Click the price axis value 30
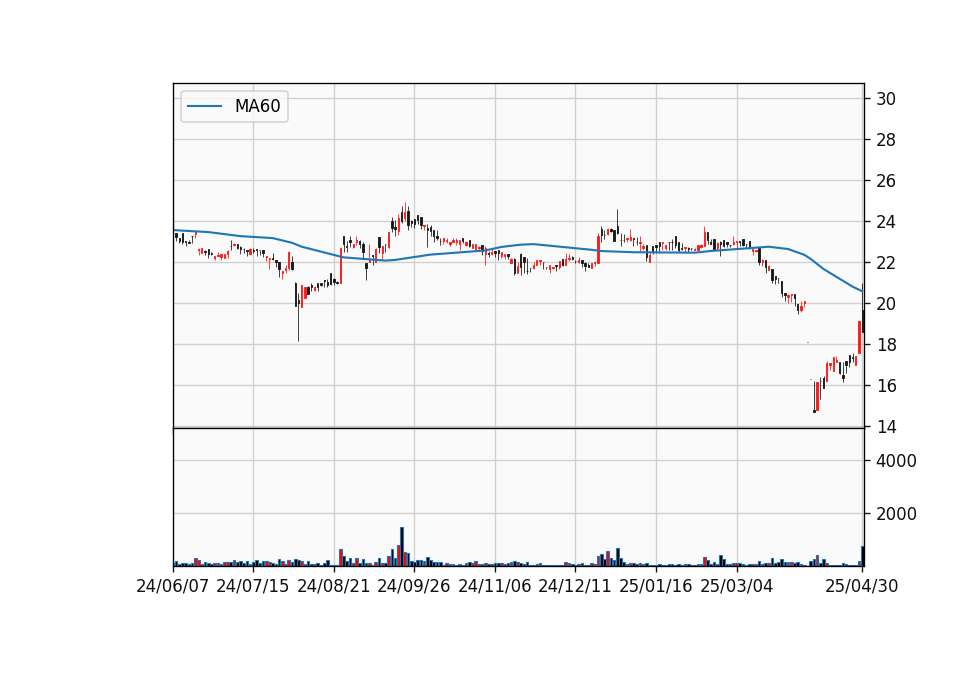The width and height of the screenshot is (960, 690). 886,99
